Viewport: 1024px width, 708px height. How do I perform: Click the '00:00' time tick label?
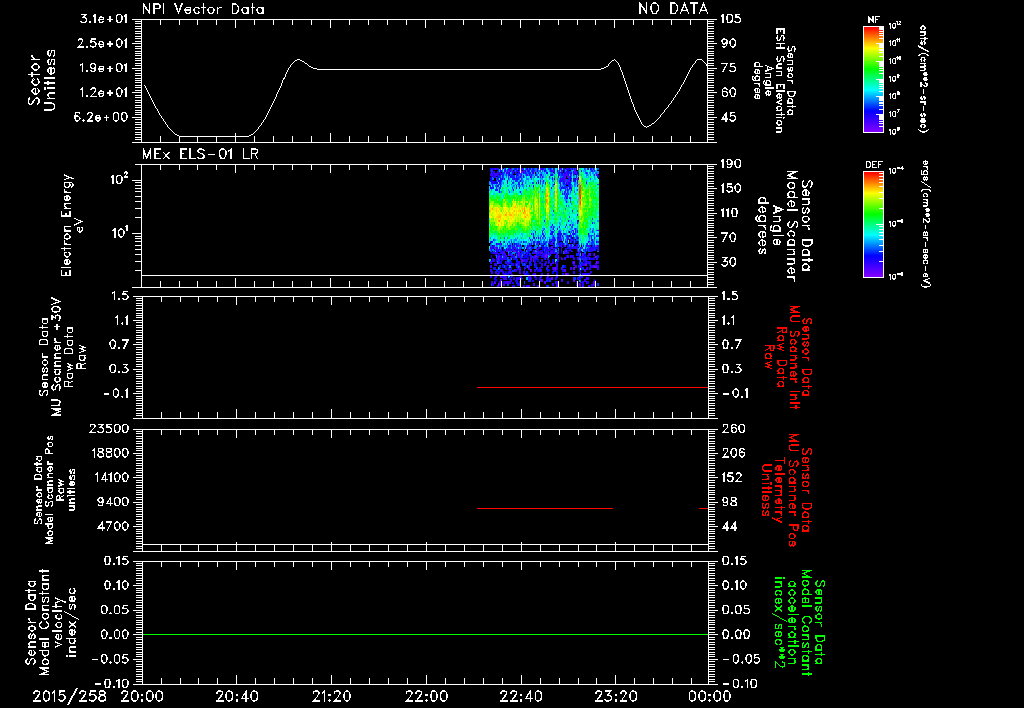click(x=710, y=696)
